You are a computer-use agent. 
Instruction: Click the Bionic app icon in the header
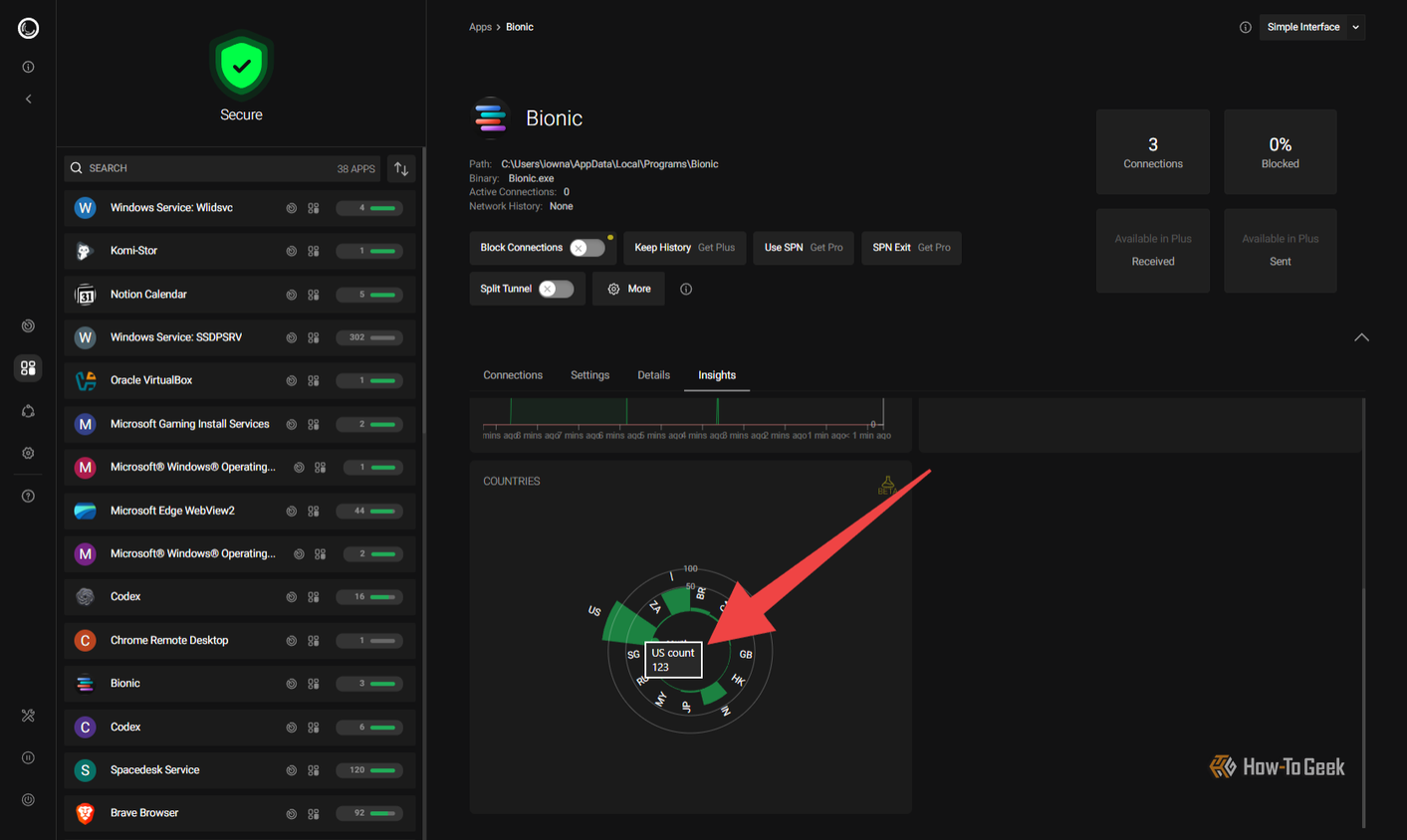coord(490,118)
